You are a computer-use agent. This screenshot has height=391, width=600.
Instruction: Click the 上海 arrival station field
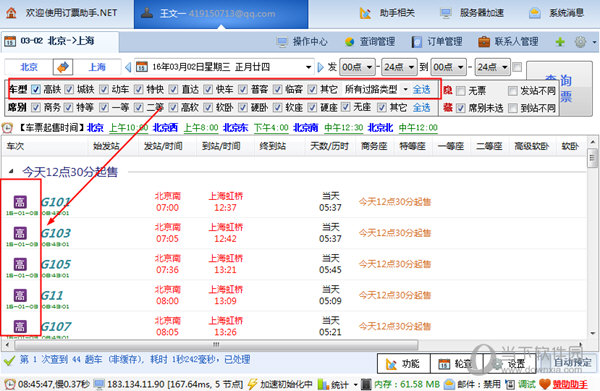97,67
